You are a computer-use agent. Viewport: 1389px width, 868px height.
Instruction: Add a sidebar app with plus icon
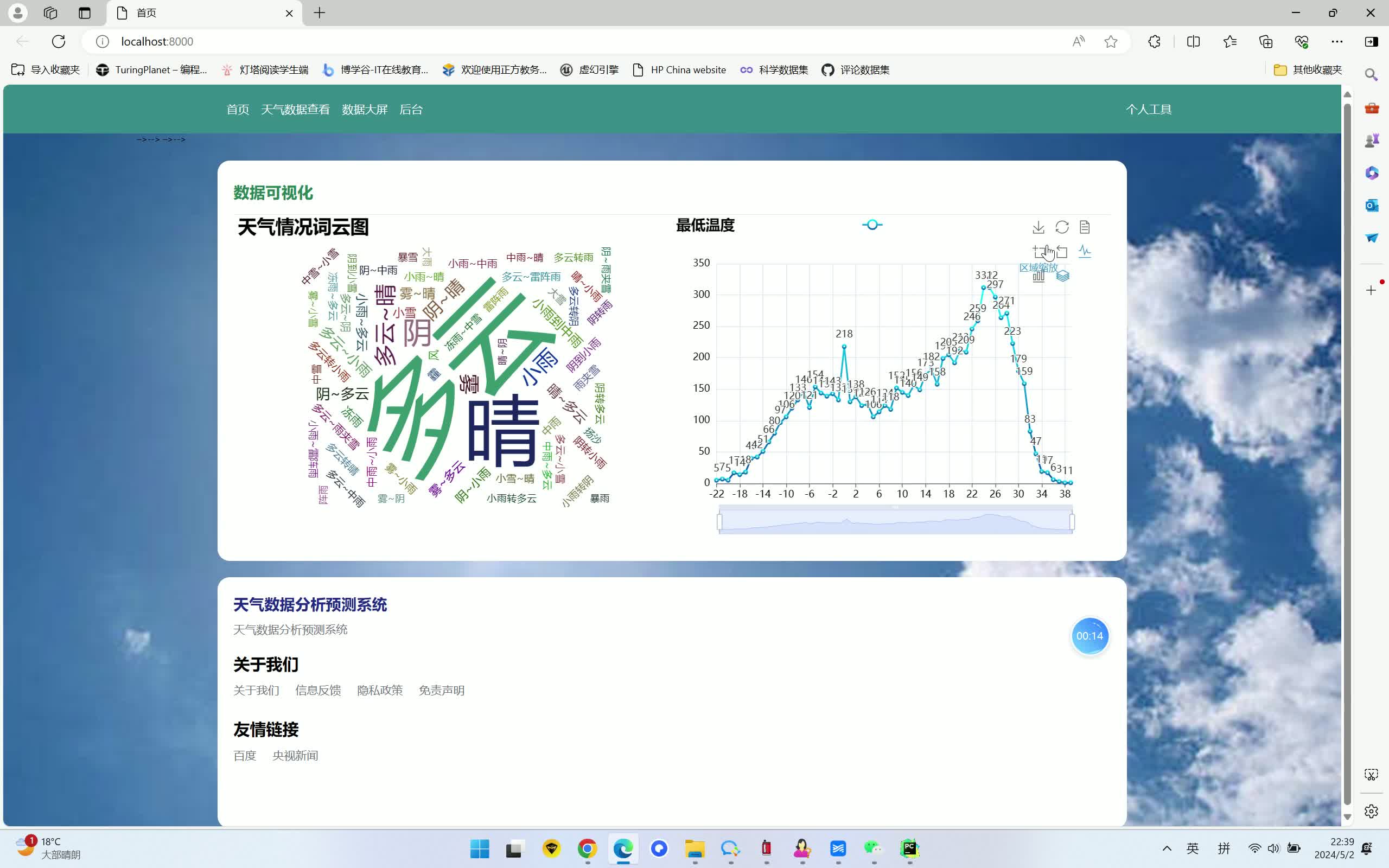(x=1371, y=290)
